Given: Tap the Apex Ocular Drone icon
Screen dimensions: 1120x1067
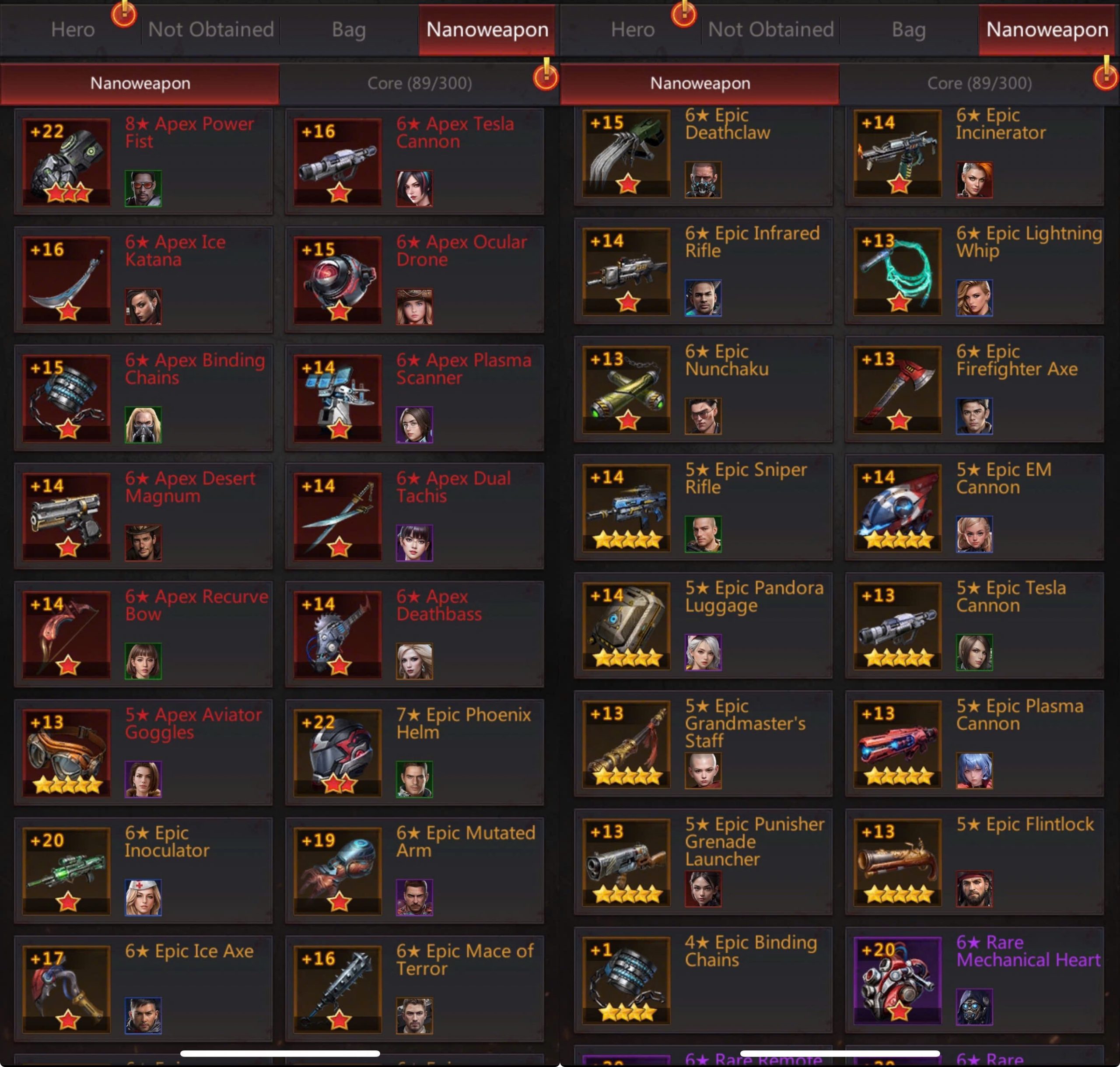Looking at the screenshot, I should click(x=338, y=280).
